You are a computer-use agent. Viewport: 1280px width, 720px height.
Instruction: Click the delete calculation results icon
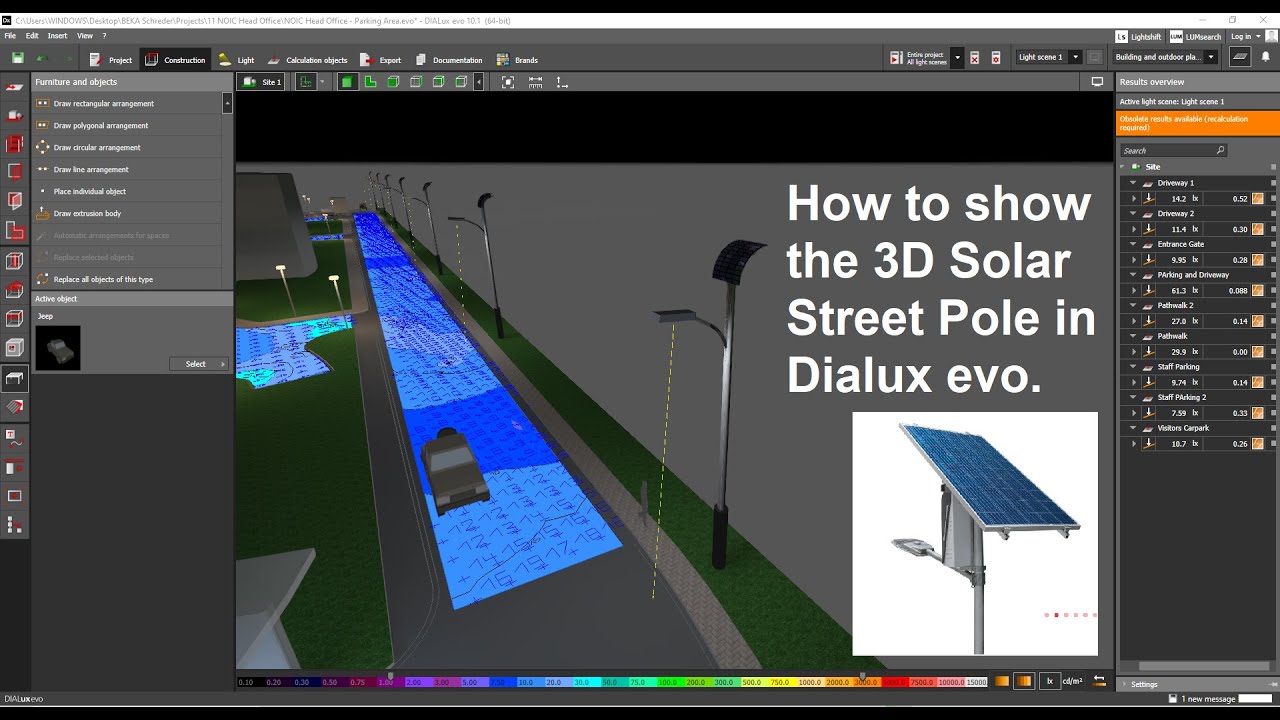click(x=975, y=58)
